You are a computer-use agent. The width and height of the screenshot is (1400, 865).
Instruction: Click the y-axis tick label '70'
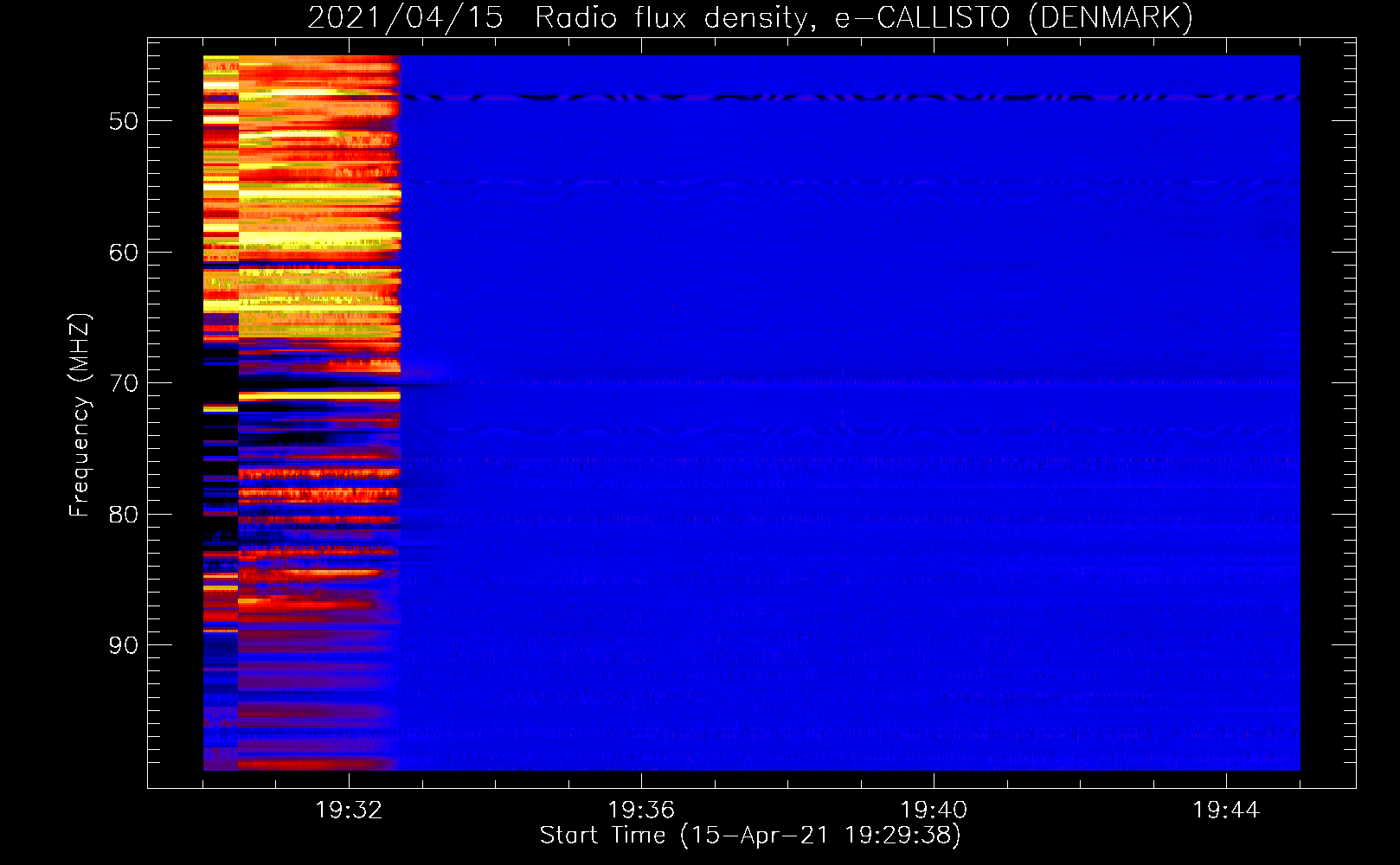124,383
